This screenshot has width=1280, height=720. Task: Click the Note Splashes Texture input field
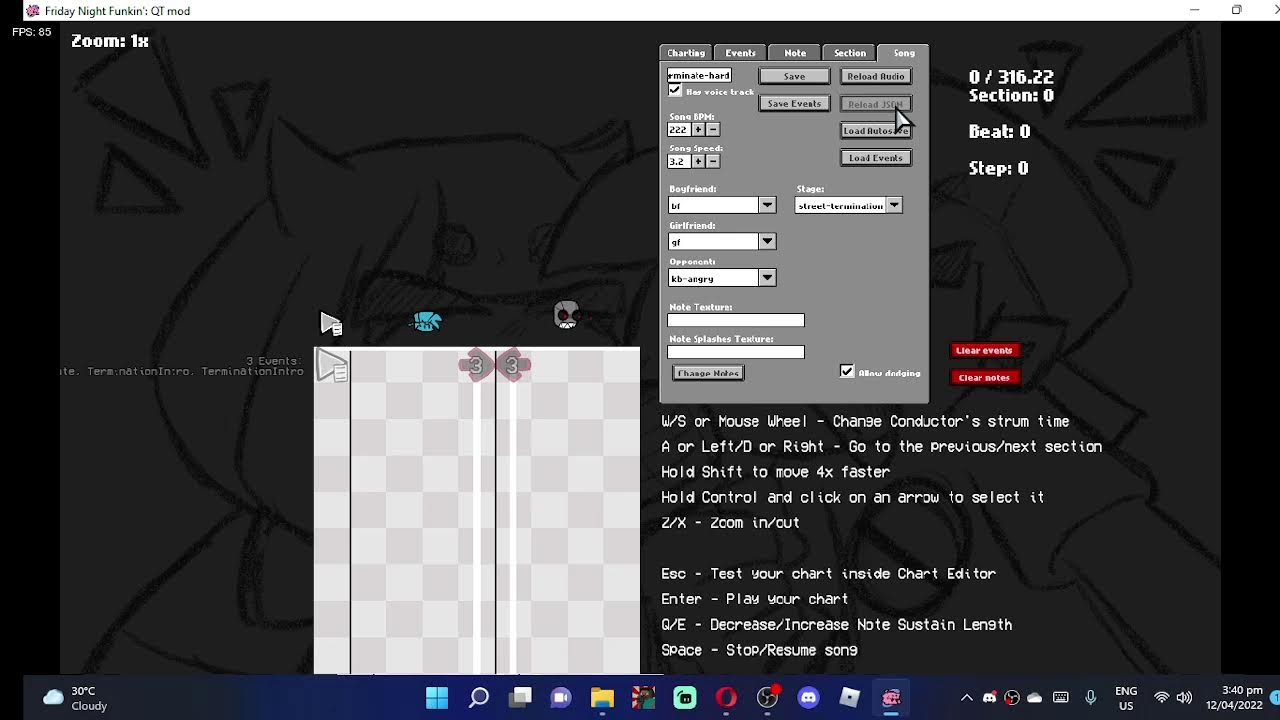click(x=735, y=351)
